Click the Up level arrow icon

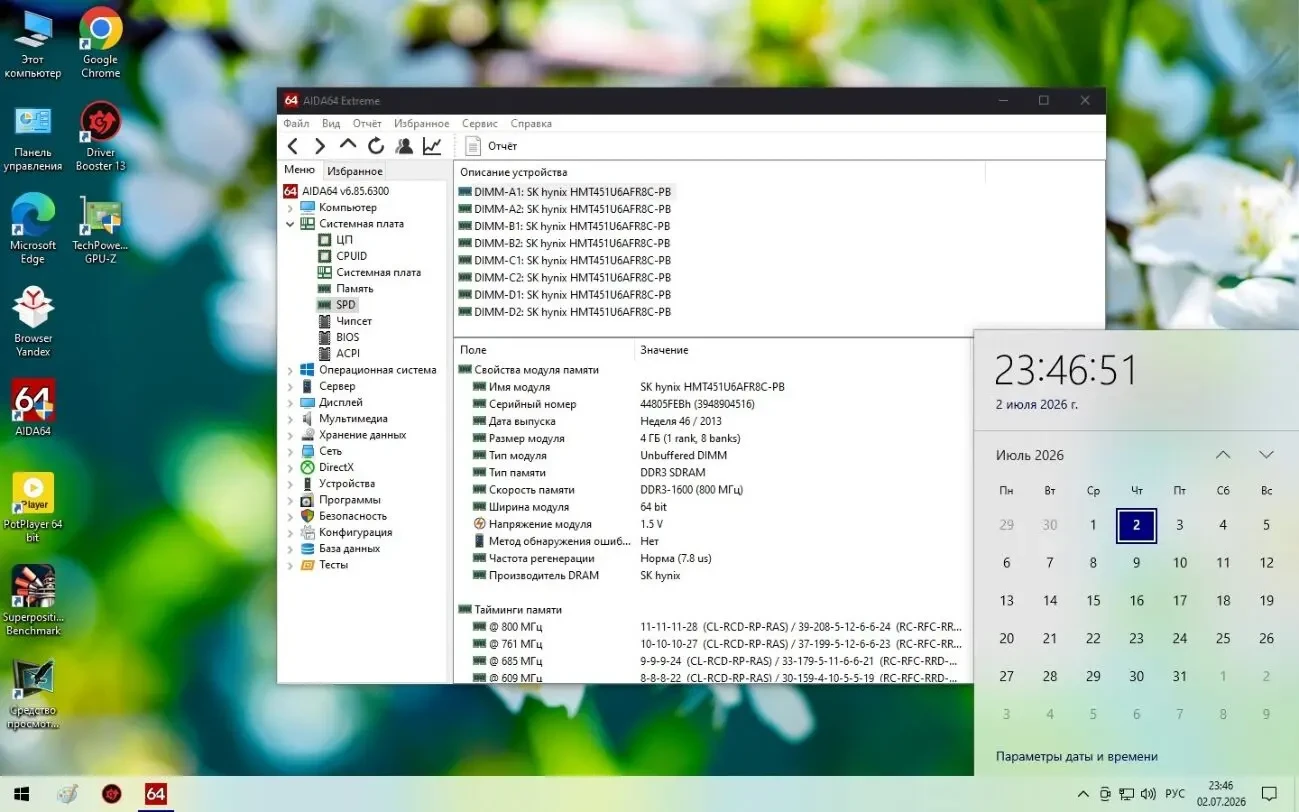348,145
